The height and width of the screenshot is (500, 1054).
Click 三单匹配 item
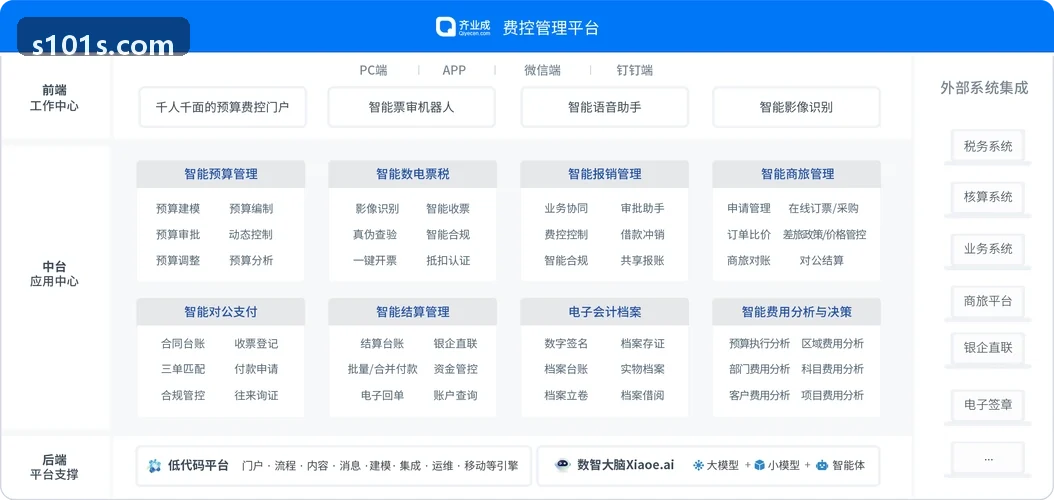pos(183,369)
